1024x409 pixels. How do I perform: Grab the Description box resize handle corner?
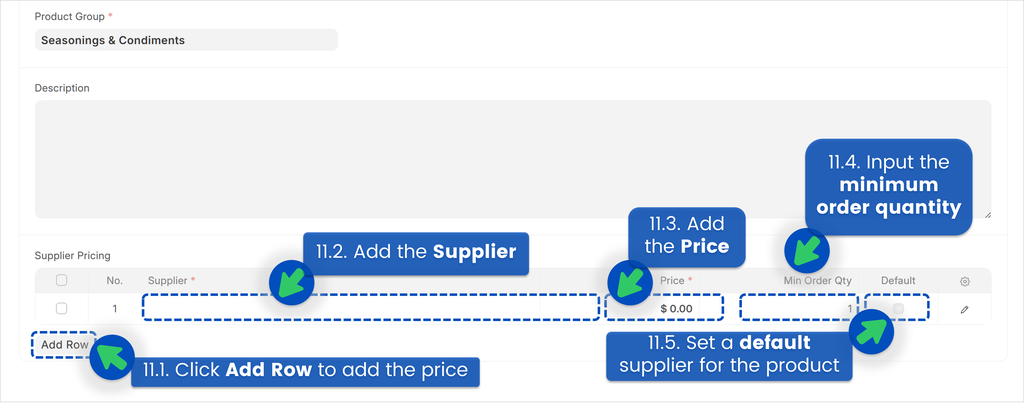click(987, 214)
